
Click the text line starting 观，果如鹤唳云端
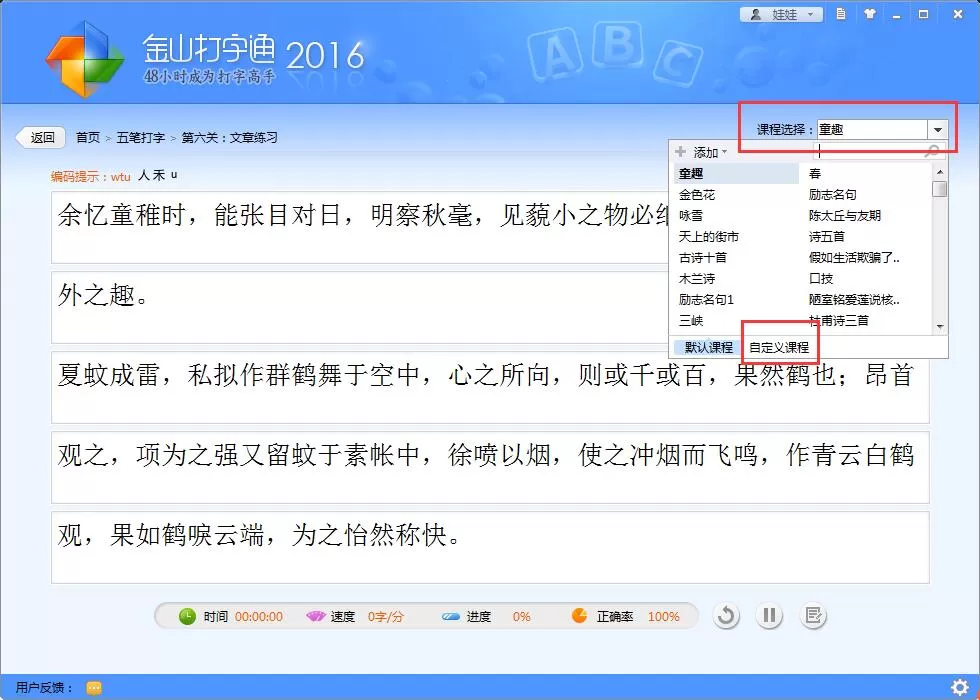(x=490, y=548)
